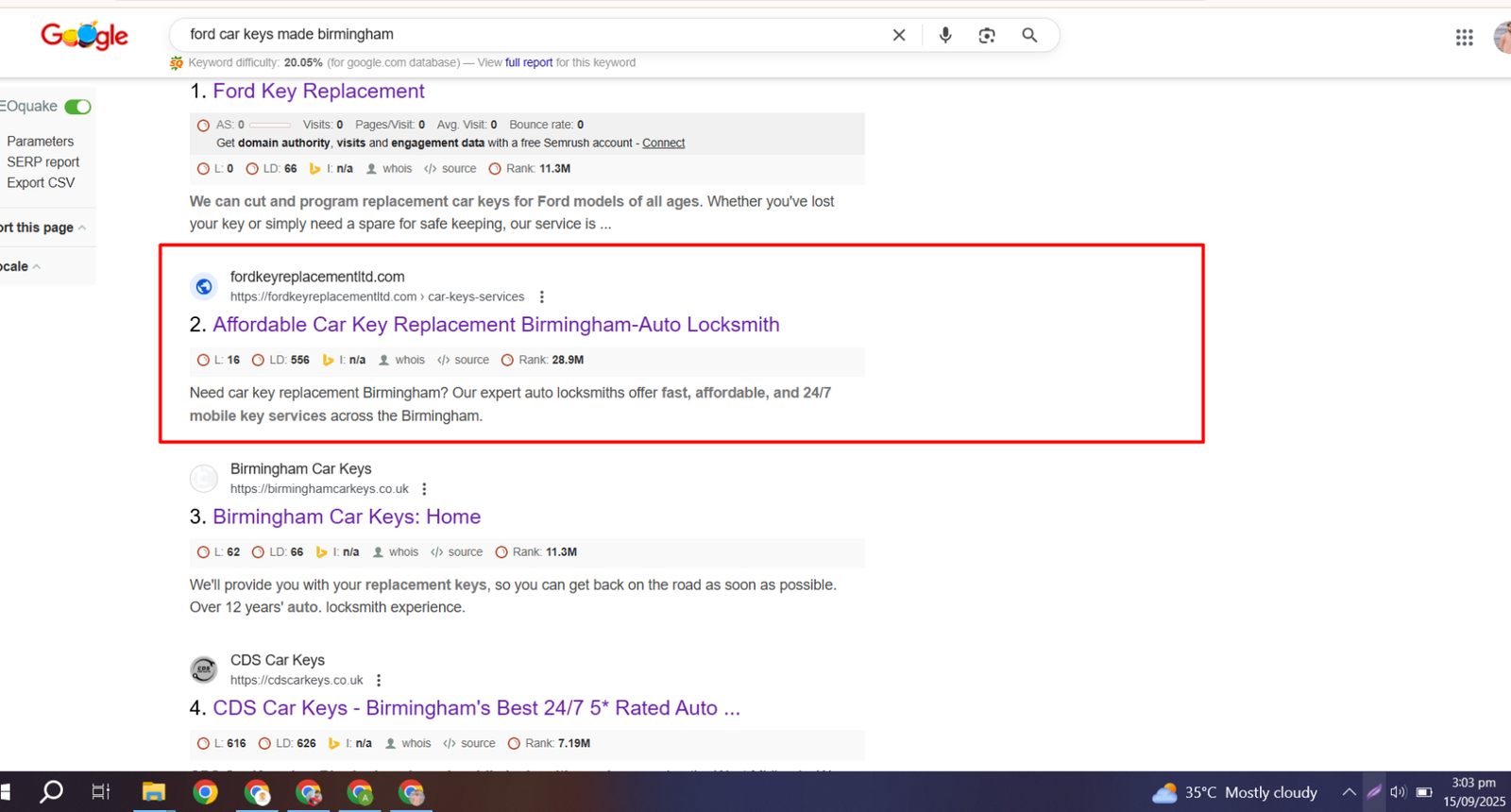Screen dimensions: 1511x812
Task: Open File Explorer from the taskbar
Action: point(153,792)
